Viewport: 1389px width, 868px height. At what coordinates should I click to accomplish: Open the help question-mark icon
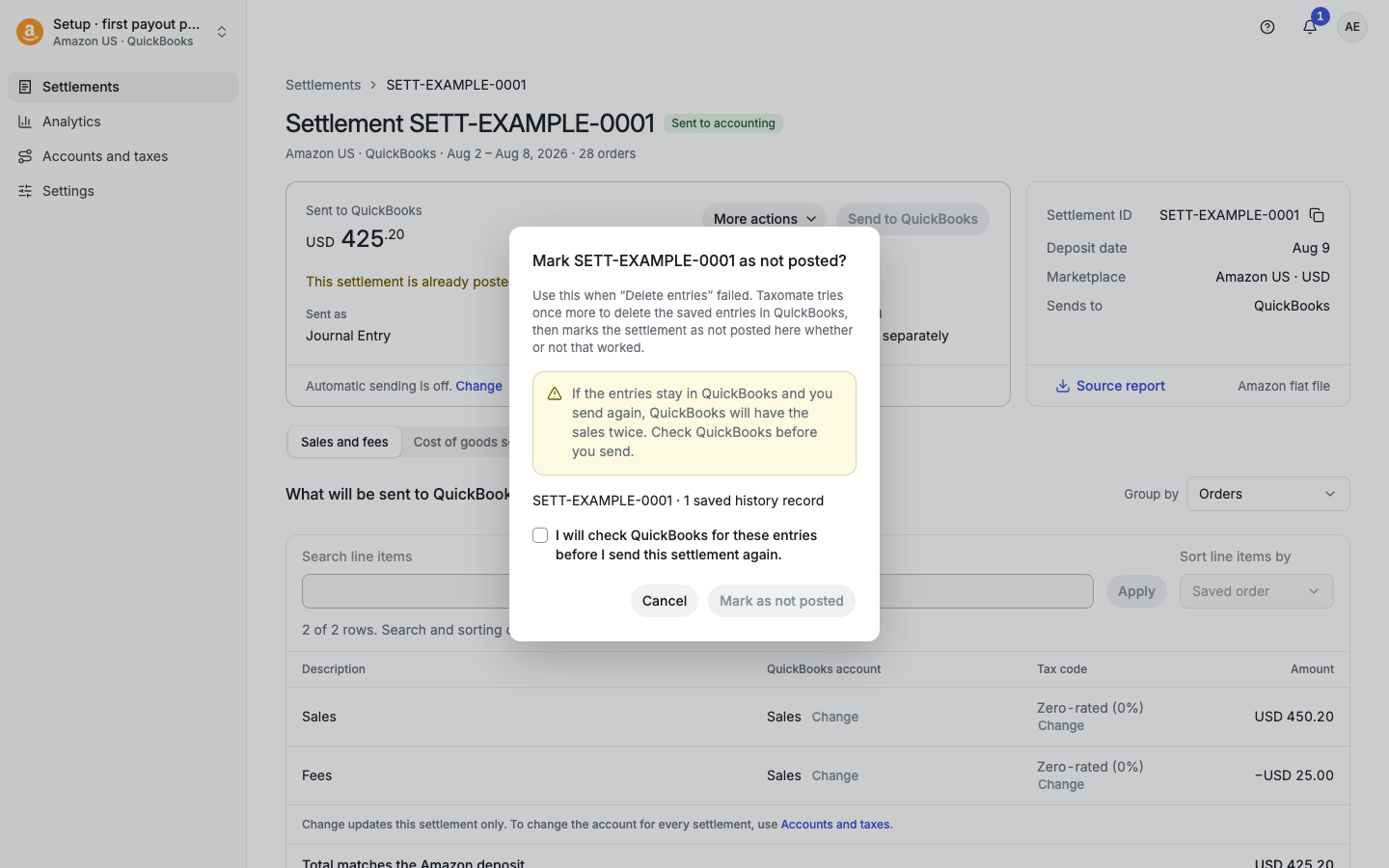1267,27
